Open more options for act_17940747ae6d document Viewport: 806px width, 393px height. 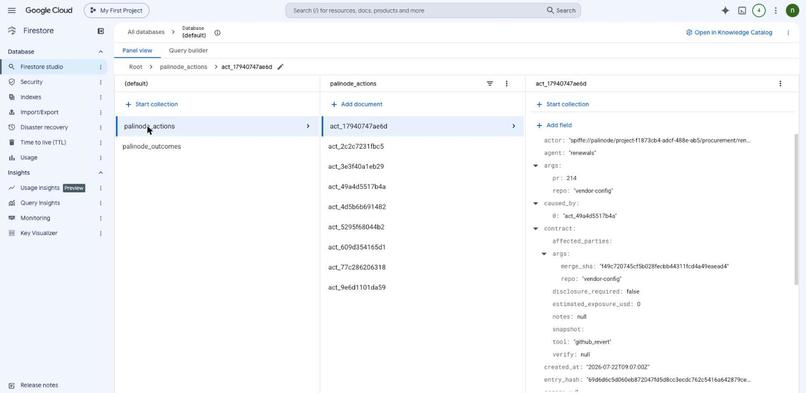[x=780, y=83]
